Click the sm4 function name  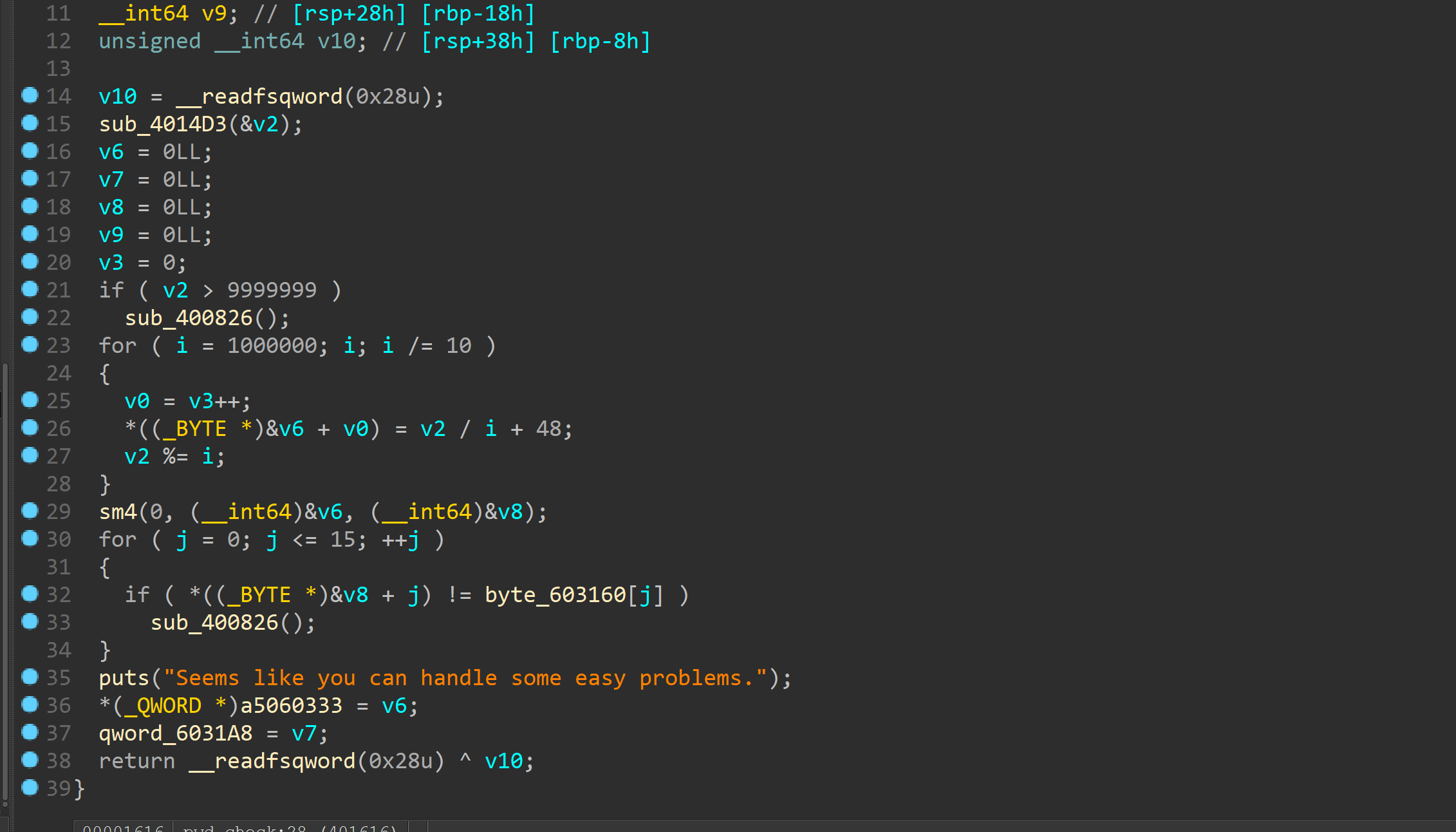118,512
